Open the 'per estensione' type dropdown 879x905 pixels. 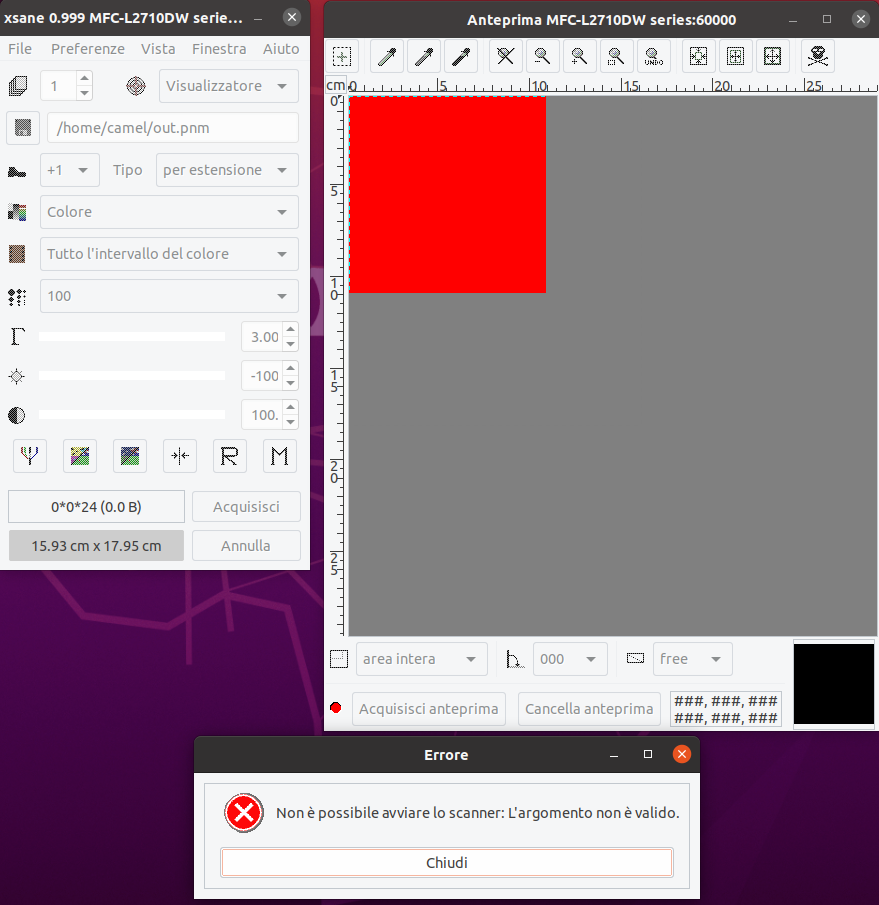[x=227, y=170]
